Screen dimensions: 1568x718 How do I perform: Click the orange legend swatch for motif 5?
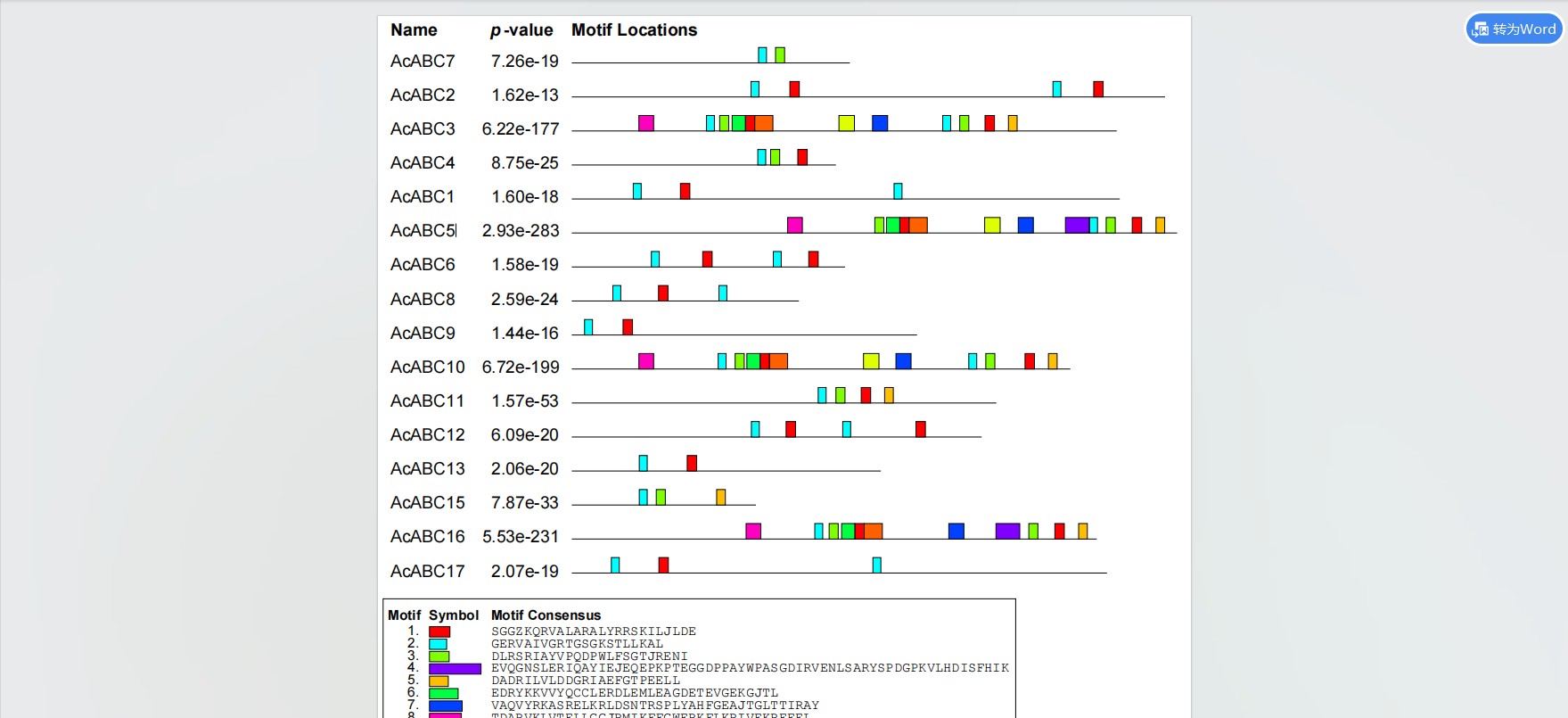pos(439,681)
